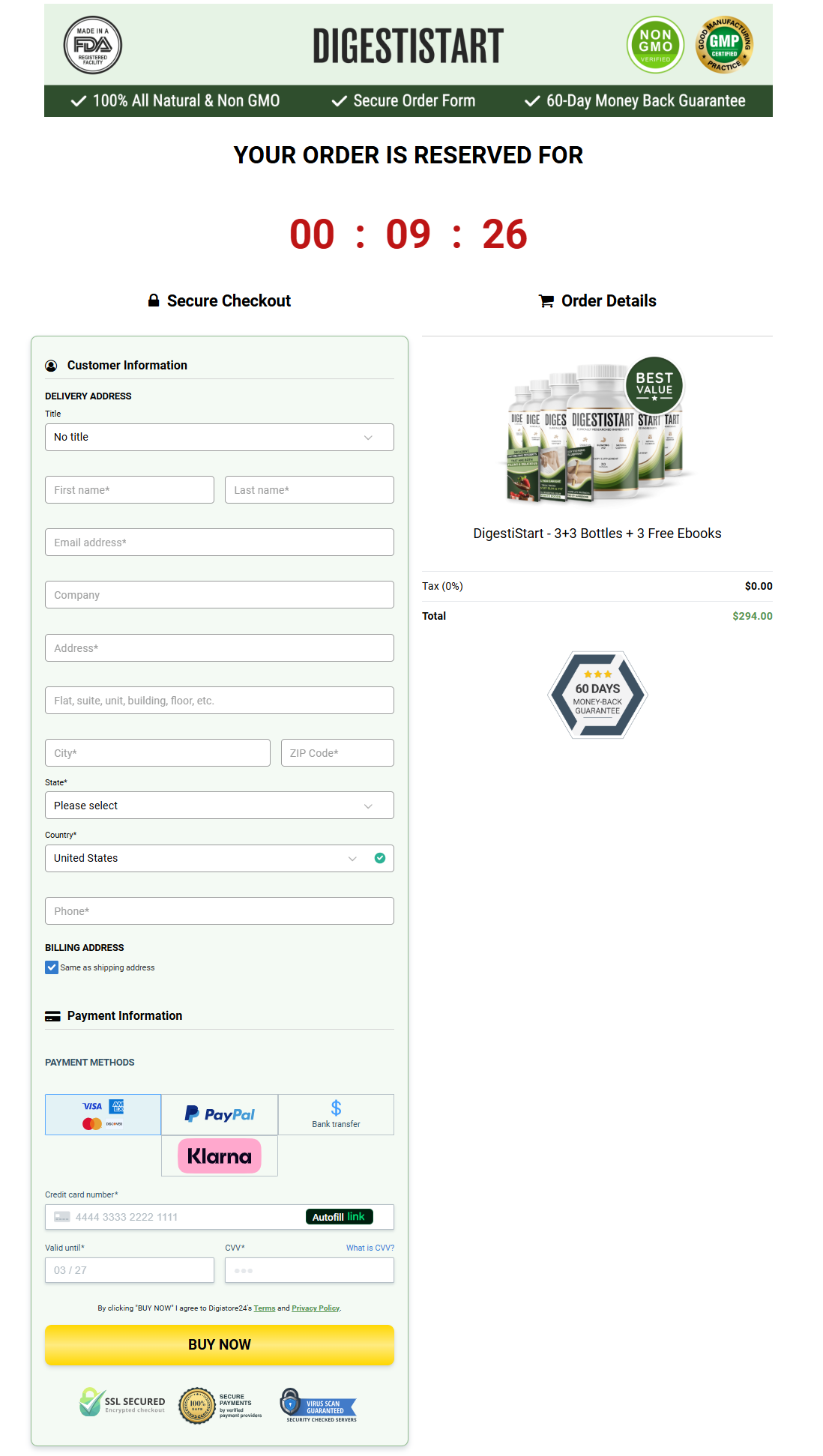This screenshot has height=1456, width=823.
Task: Click the $294.00 total amount
Action: (753, 616)
